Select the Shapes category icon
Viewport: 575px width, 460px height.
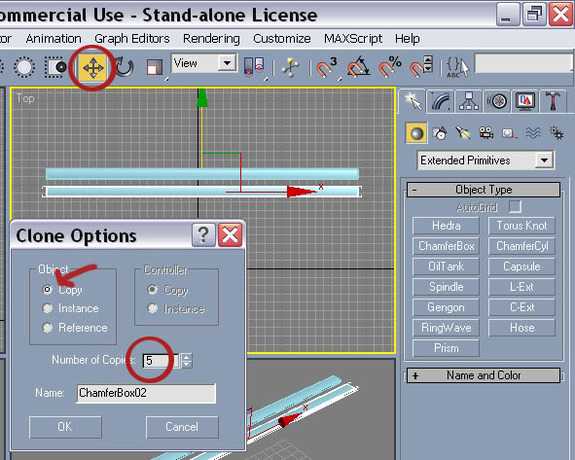pyautogui.click(x=440, y=133)
